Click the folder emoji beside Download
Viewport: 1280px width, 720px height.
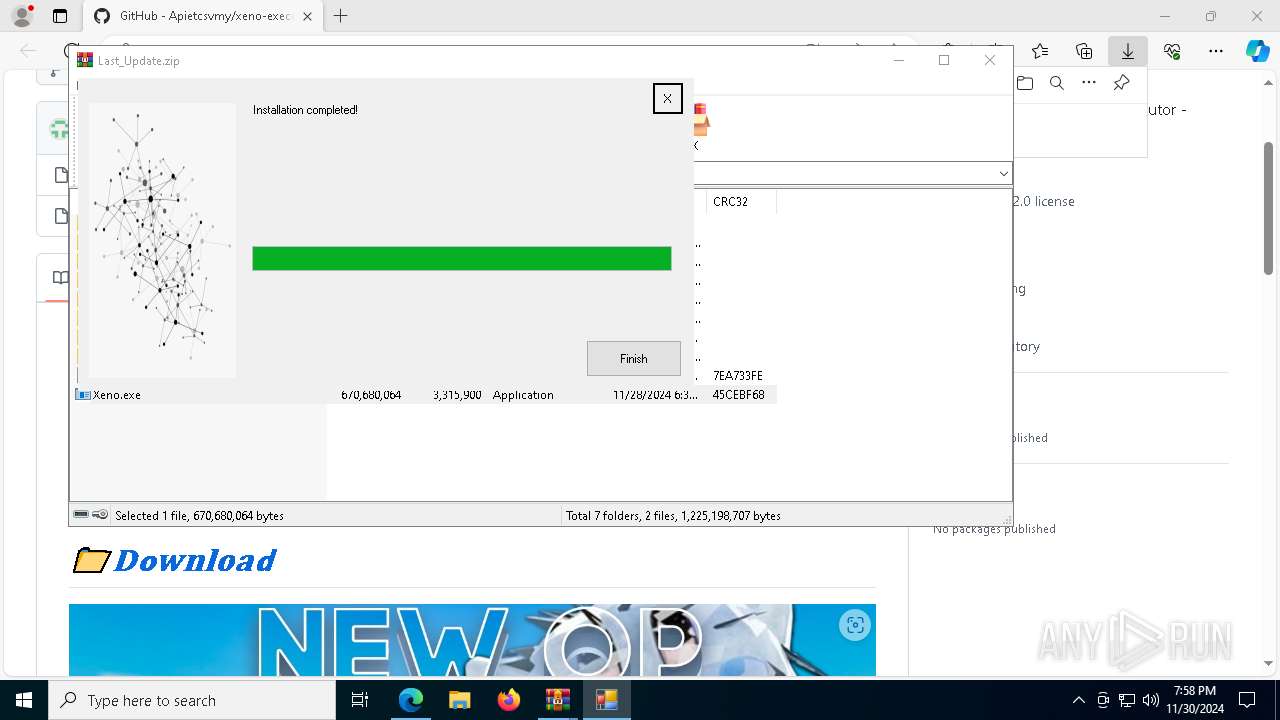click(92, 560)
